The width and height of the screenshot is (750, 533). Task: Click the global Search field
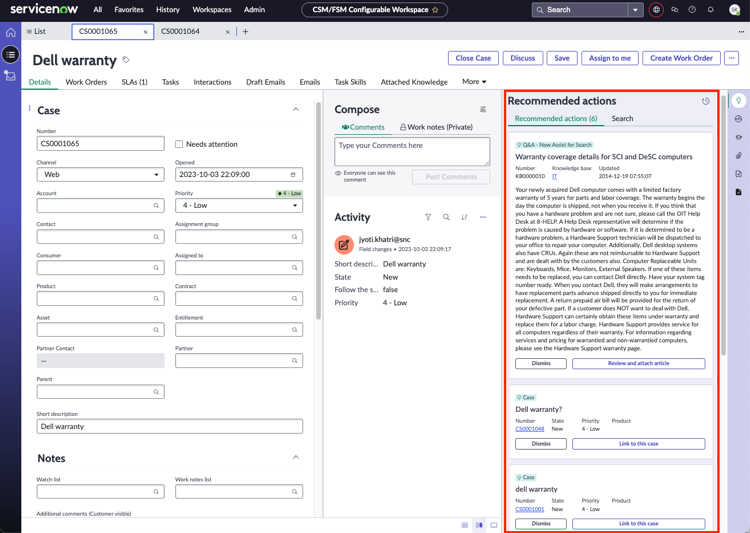(x=580, y=10)
